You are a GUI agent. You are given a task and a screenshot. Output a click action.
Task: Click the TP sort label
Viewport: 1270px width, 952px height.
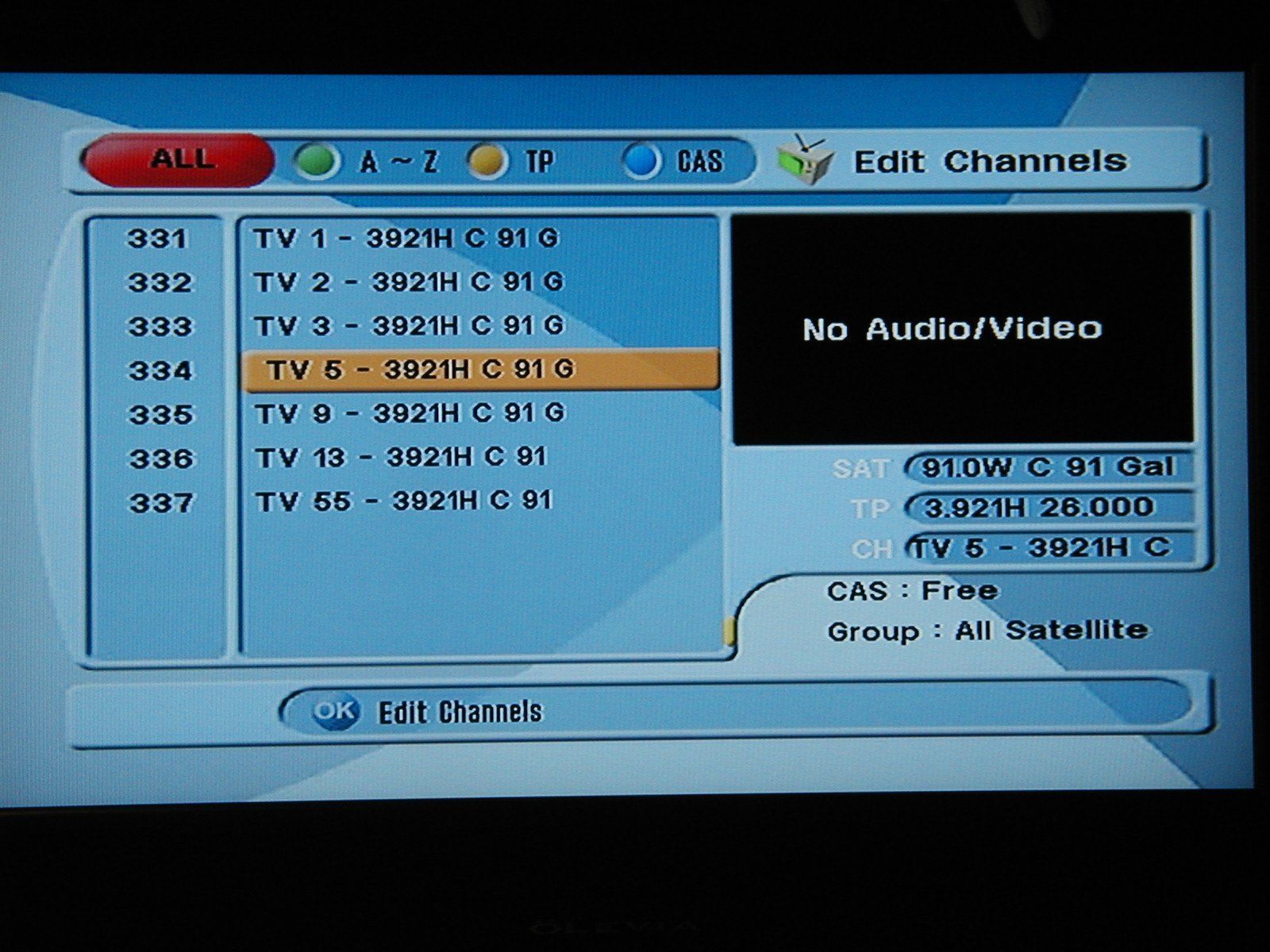(x=539, y=162)
